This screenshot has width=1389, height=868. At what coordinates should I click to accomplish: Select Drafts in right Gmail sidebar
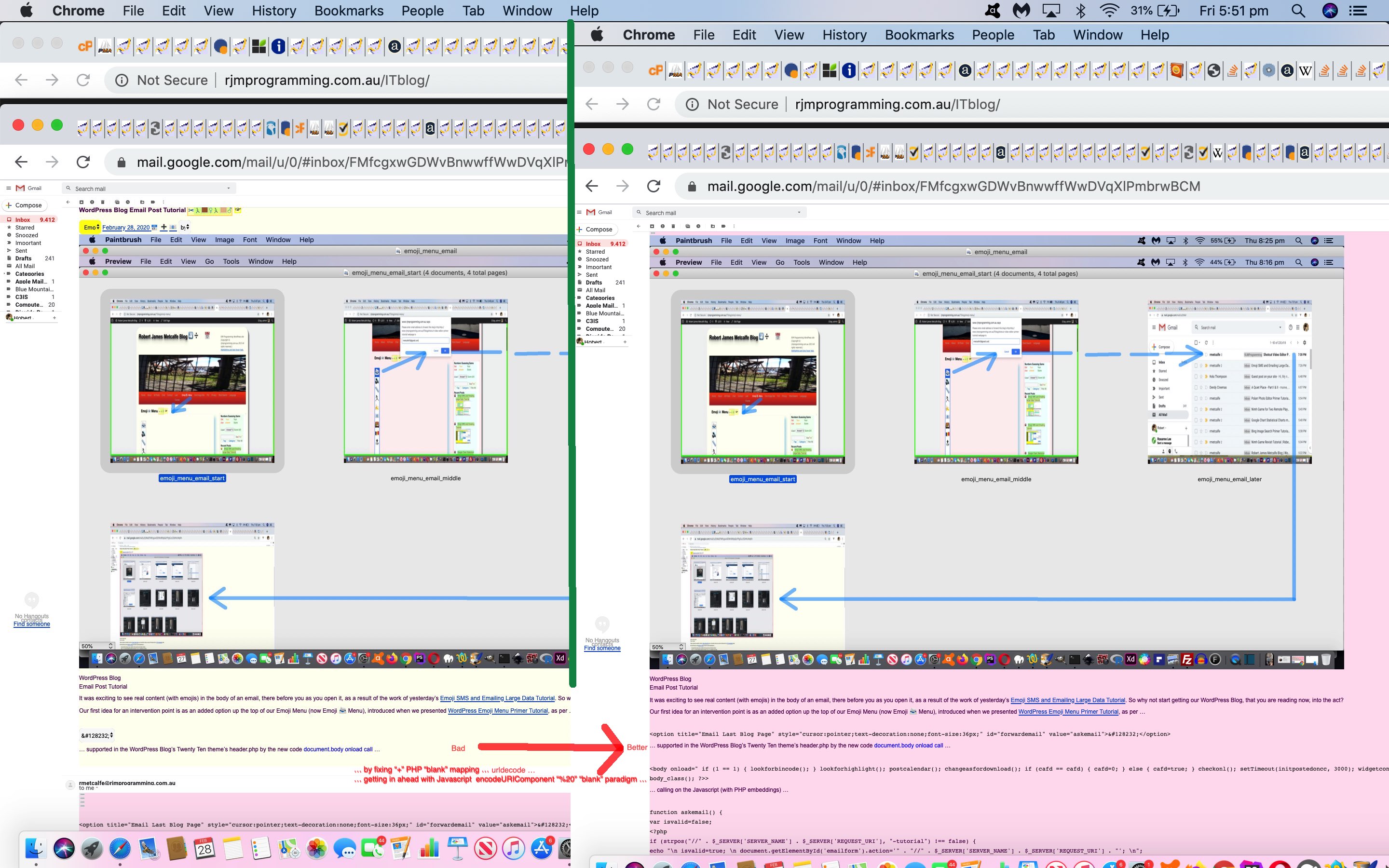point(601,283)
